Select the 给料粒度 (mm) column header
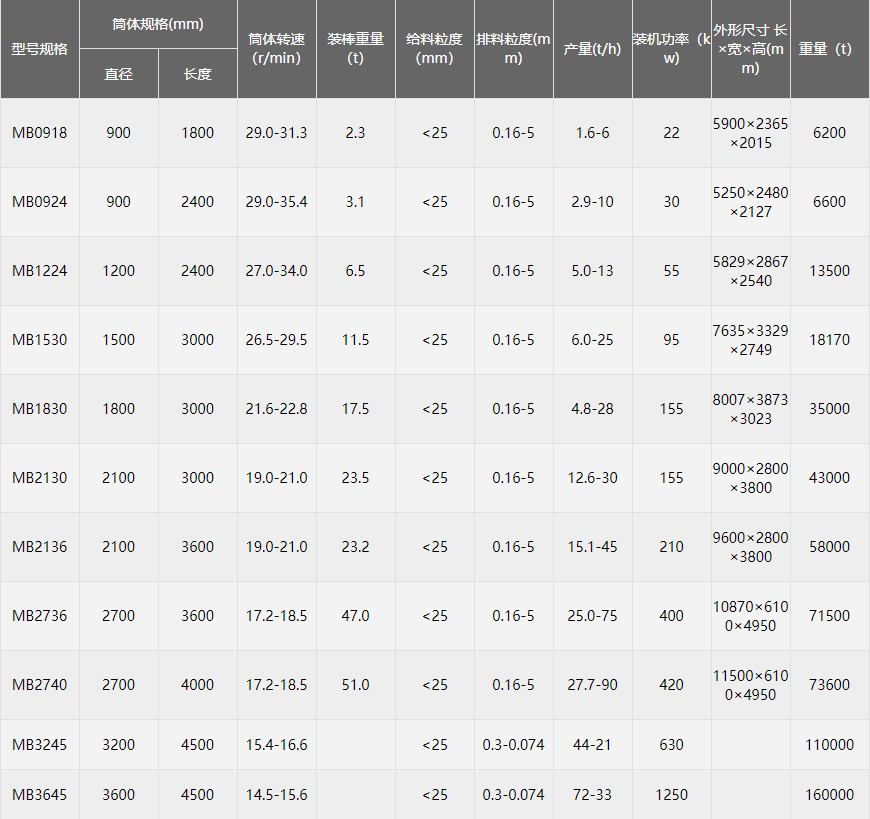This screenshot has width=870, height=819. coord(434,49)
